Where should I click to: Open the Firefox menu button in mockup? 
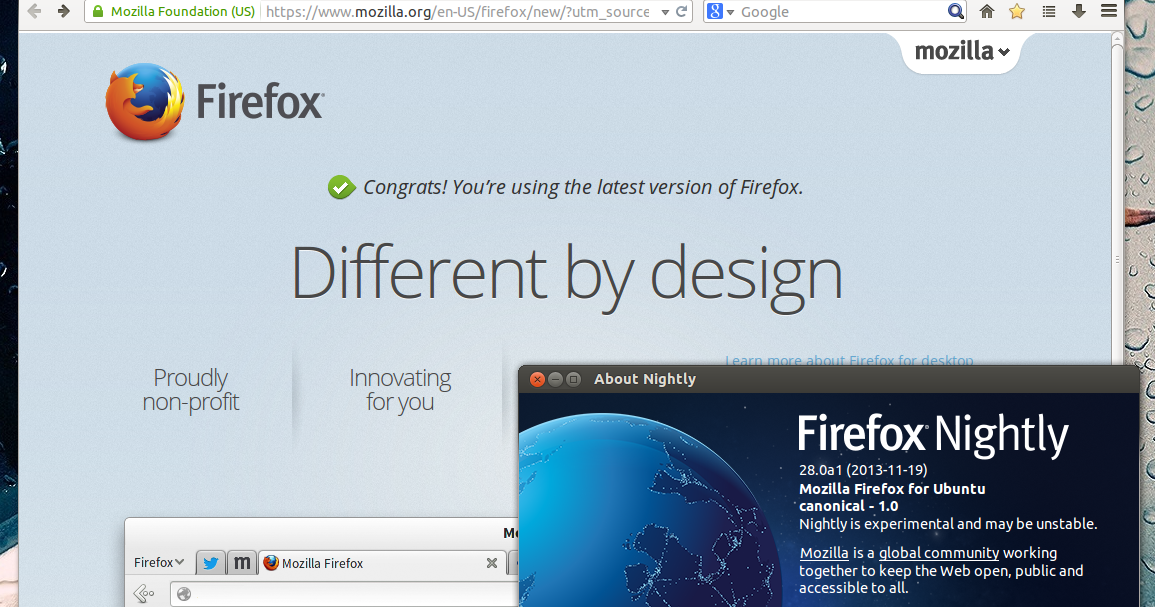159,562
